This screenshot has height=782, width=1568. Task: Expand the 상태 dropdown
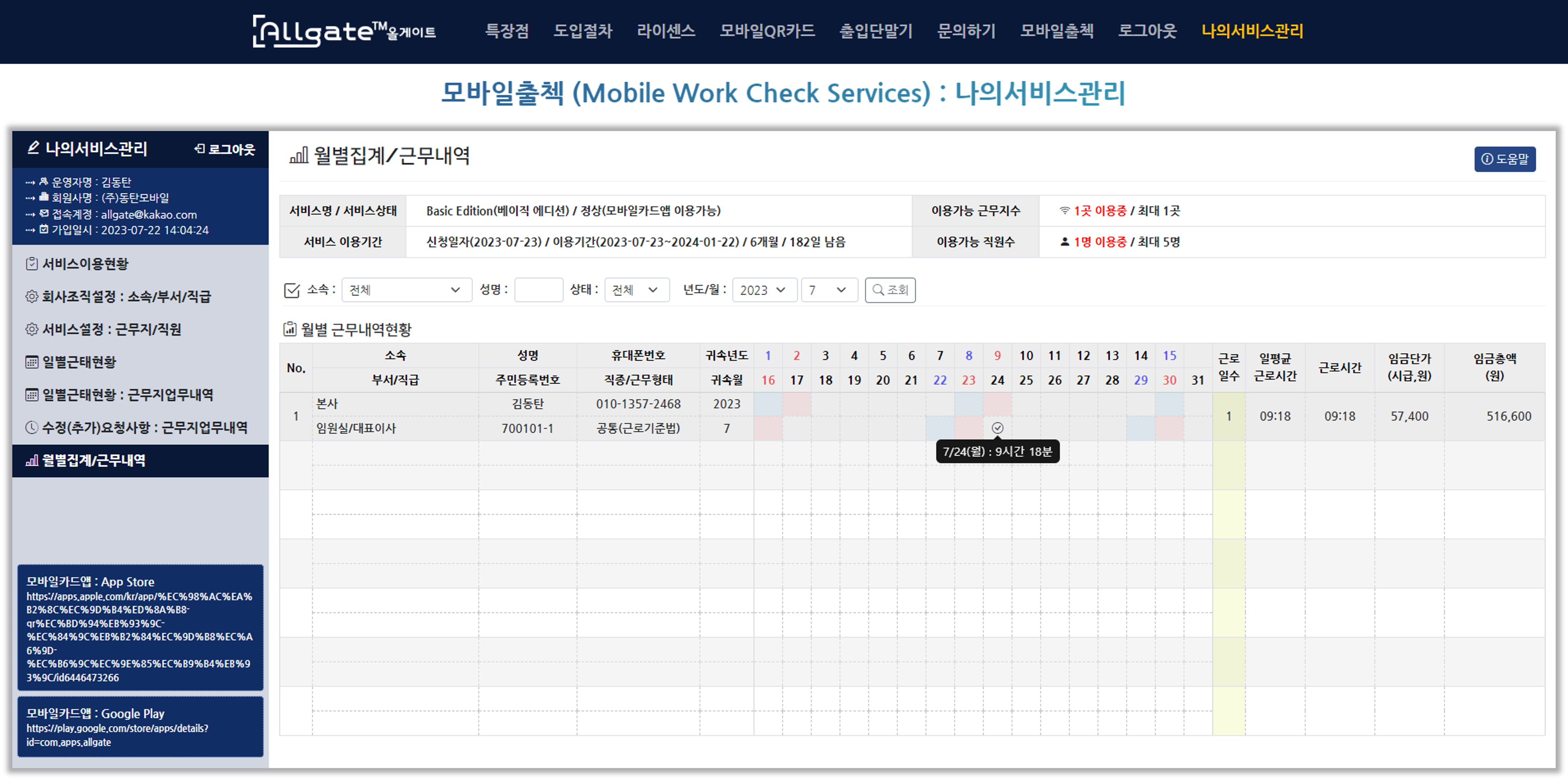pyautogui.click(x=637, y=290)
